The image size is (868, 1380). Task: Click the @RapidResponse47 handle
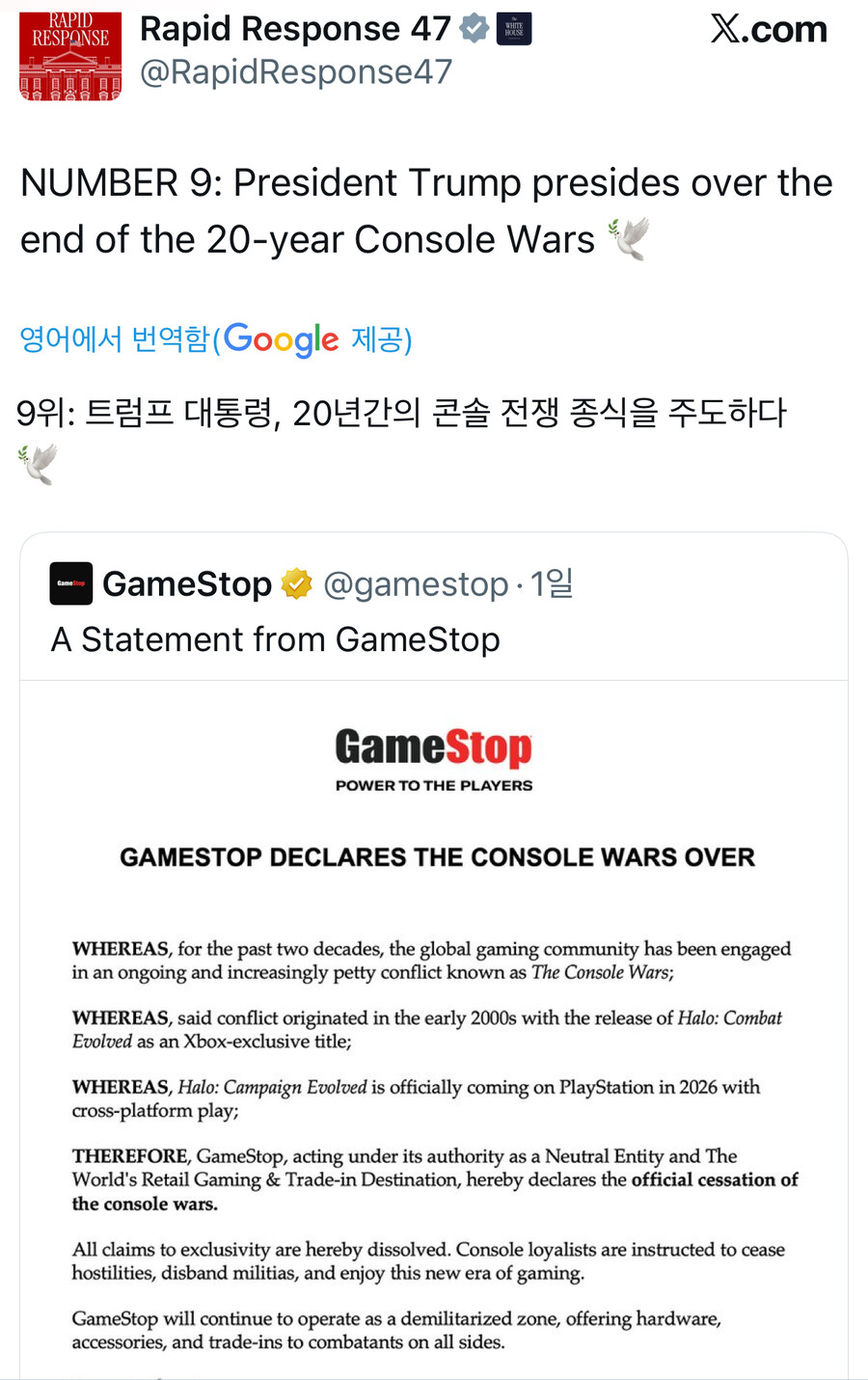click(296, 70)
